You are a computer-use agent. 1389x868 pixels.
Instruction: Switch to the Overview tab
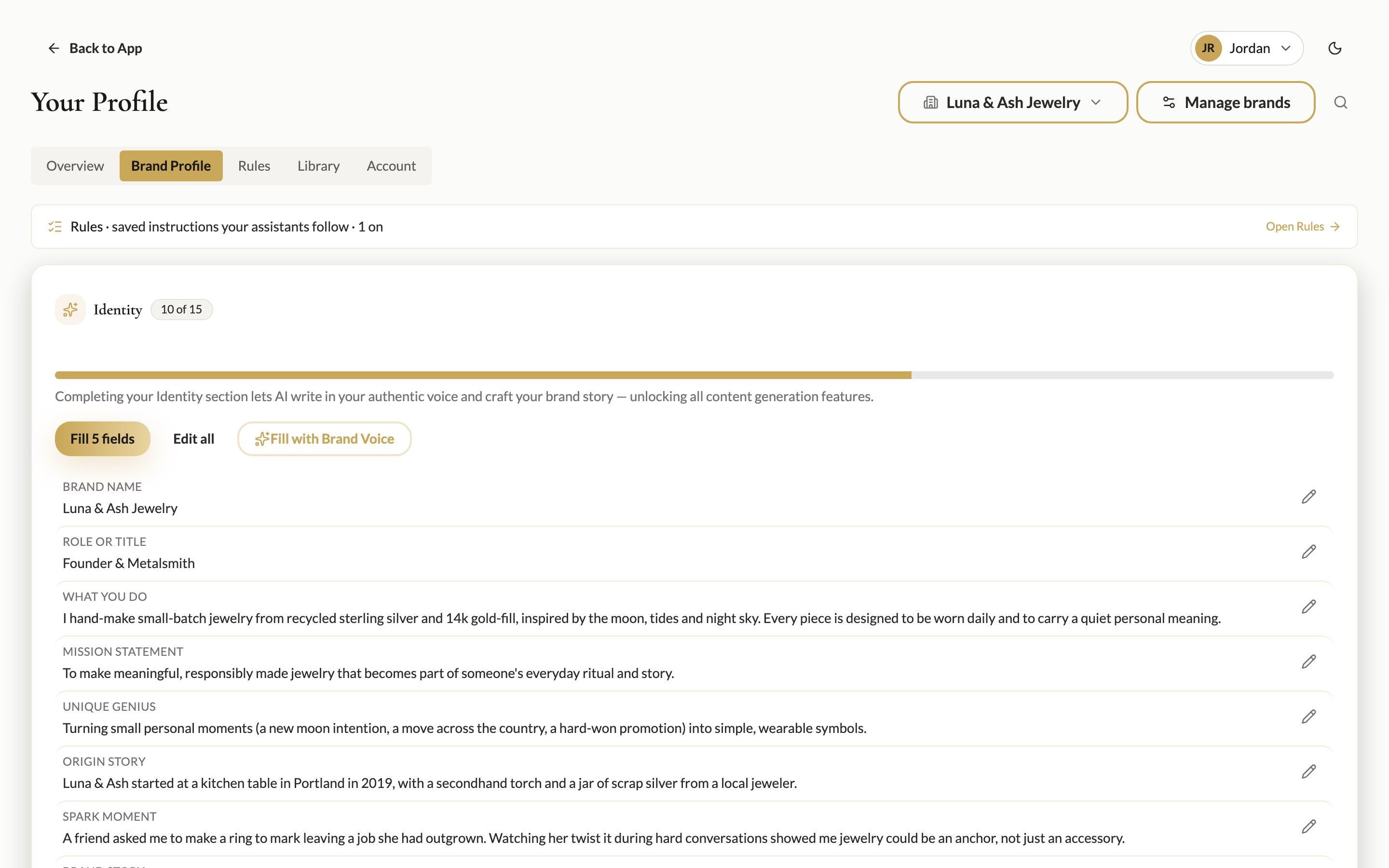click(x=75, y=166)
